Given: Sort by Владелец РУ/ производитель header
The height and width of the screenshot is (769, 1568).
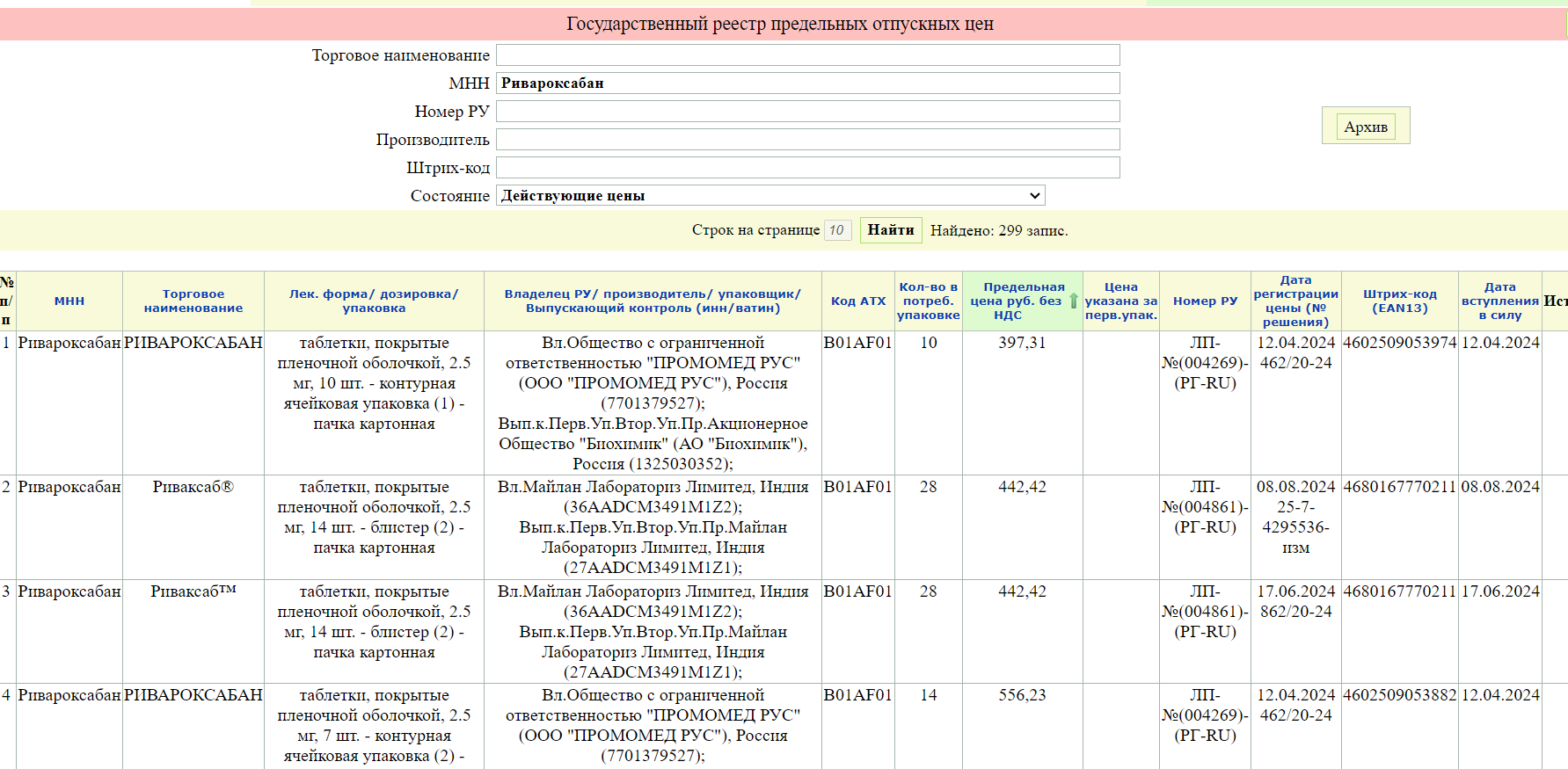Looking at the screenshot, I should click(653, 301).
